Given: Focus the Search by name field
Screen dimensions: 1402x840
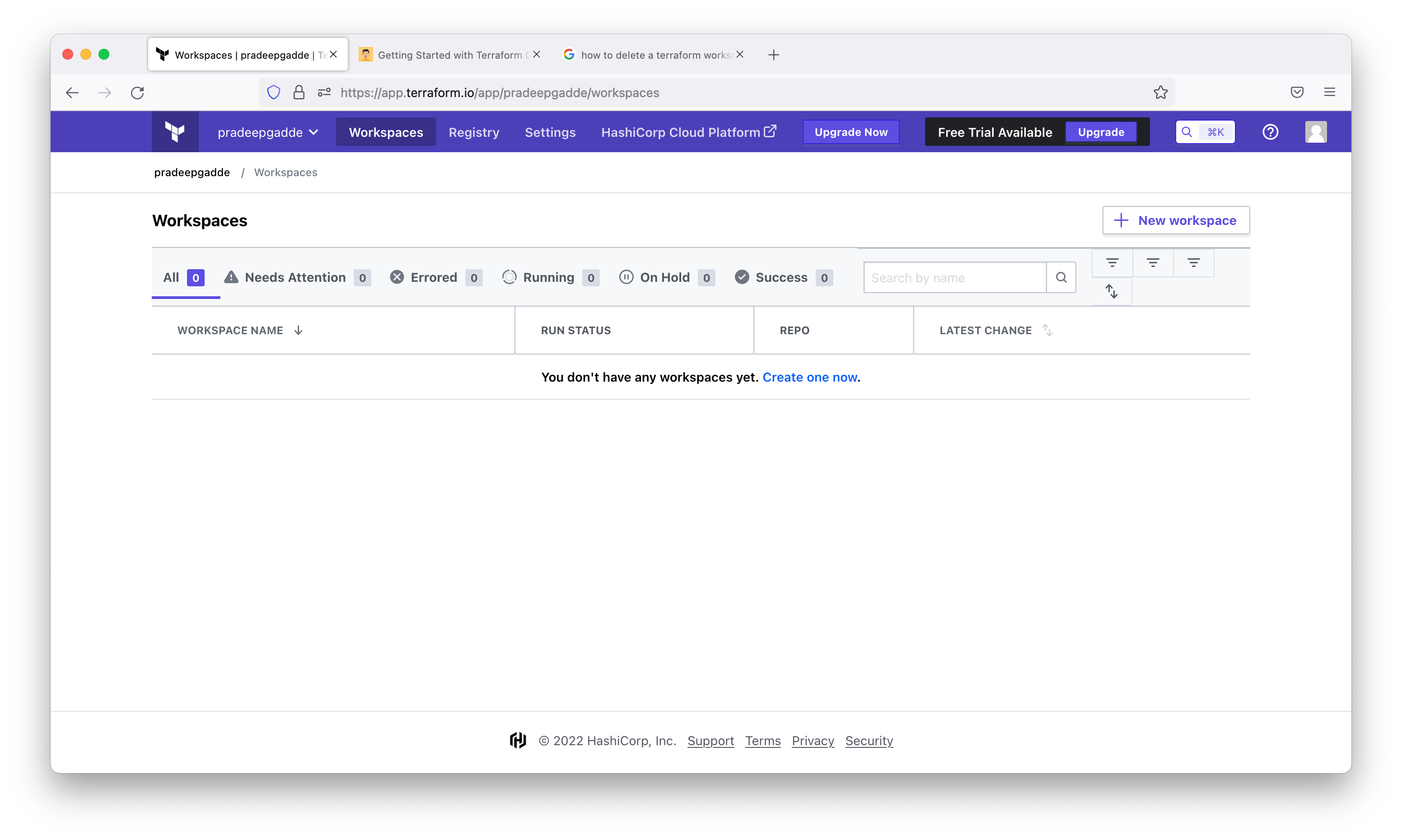Looking at the screenshot, I should click(955, 277).
